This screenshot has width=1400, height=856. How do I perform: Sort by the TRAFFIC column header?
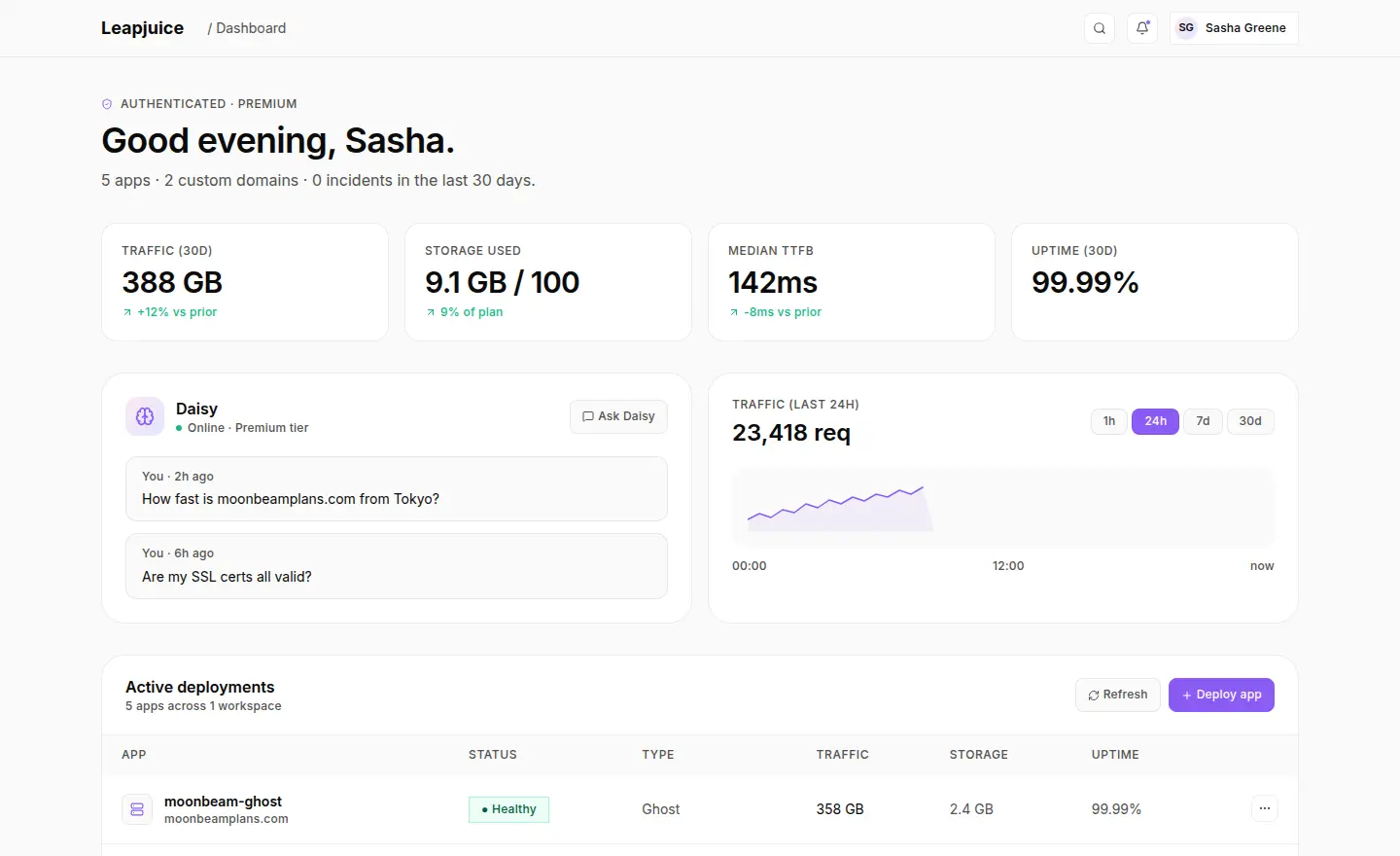click(x=843, y=755)
